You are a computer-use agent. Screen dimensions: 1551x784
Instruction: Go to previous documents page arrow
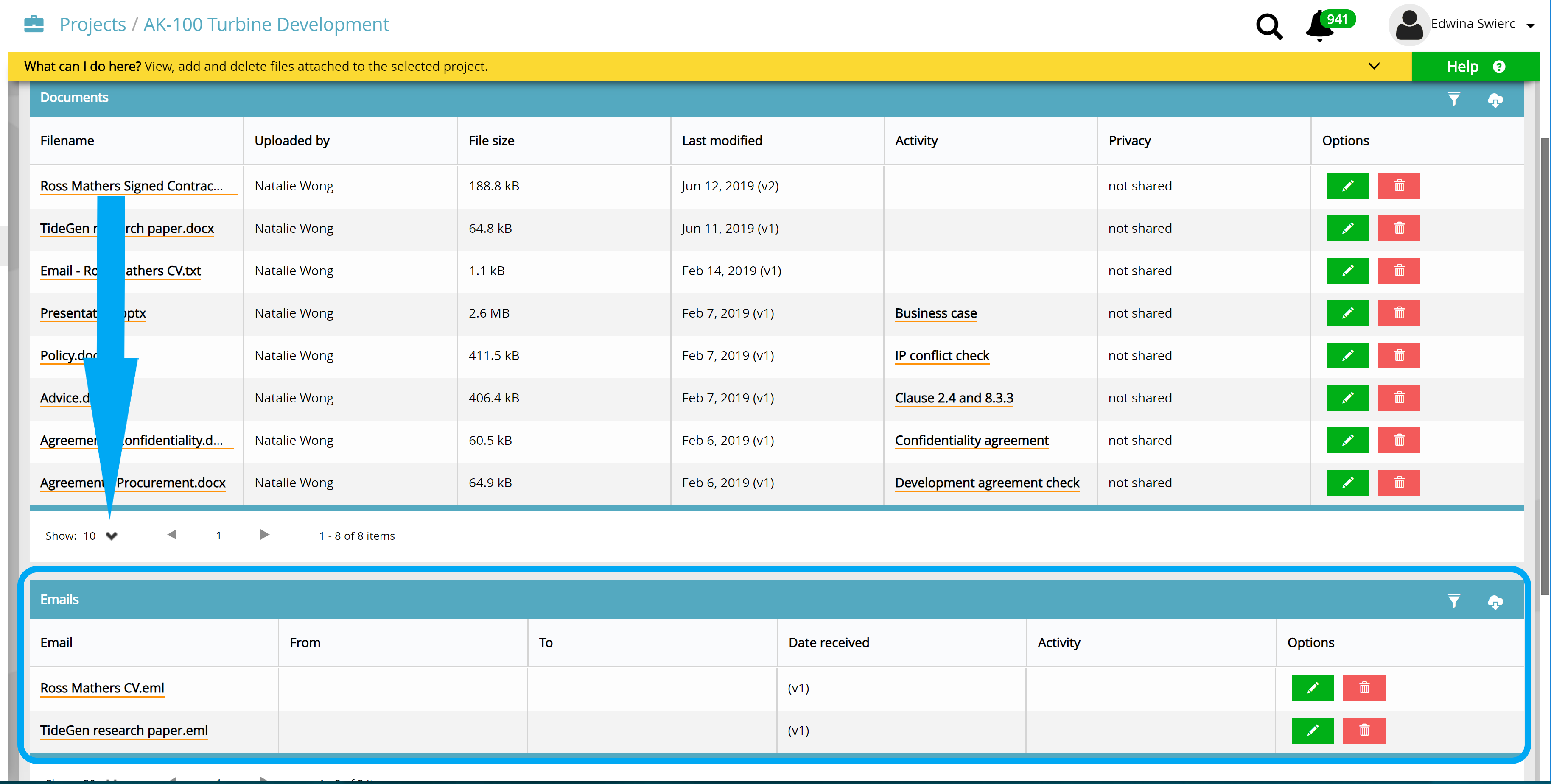(172, 534)
